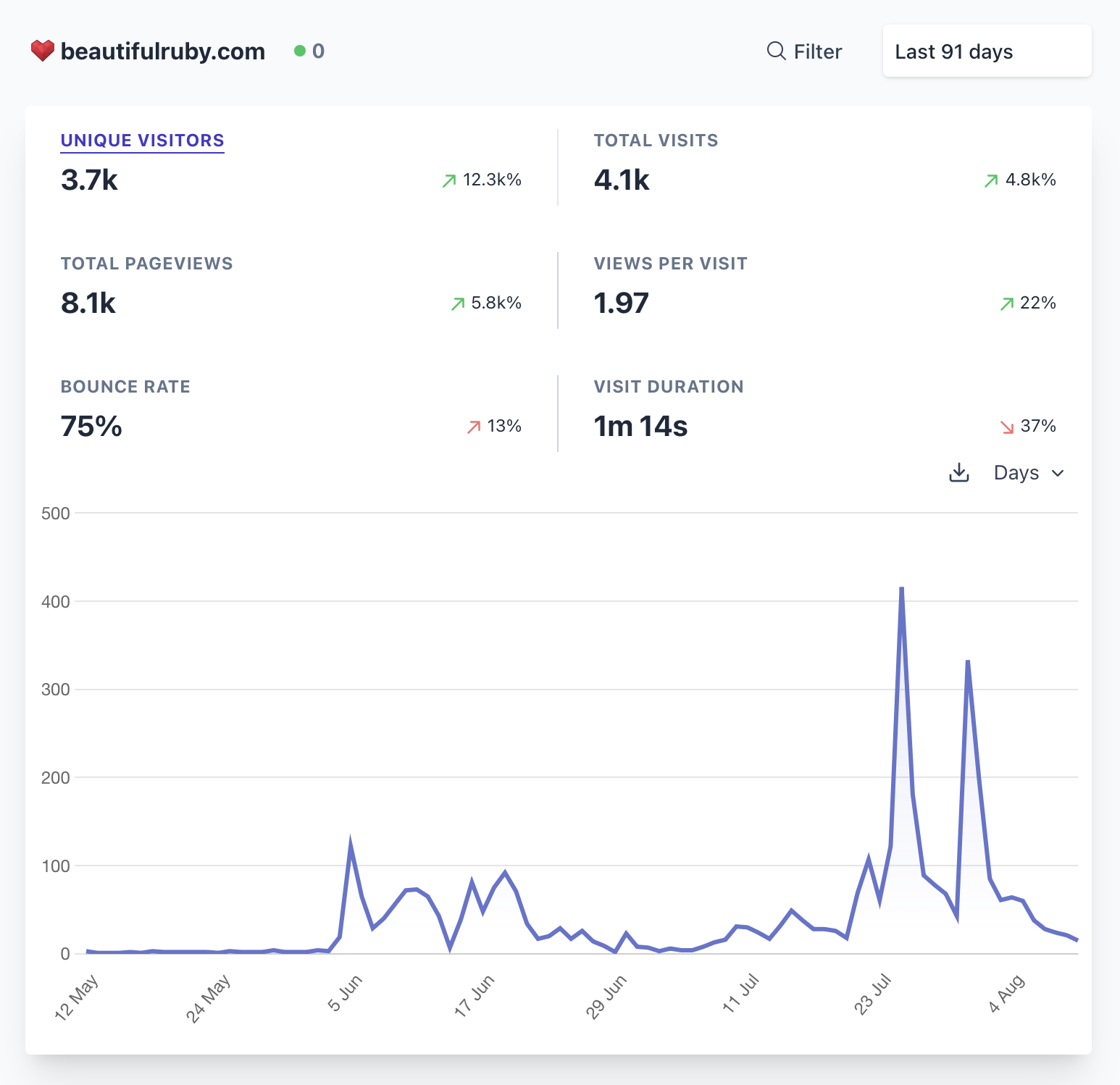The height and width of the screenshot is (1085, 1120).
Task: Switch the graph to Total Visits
Action: (656, 141)
